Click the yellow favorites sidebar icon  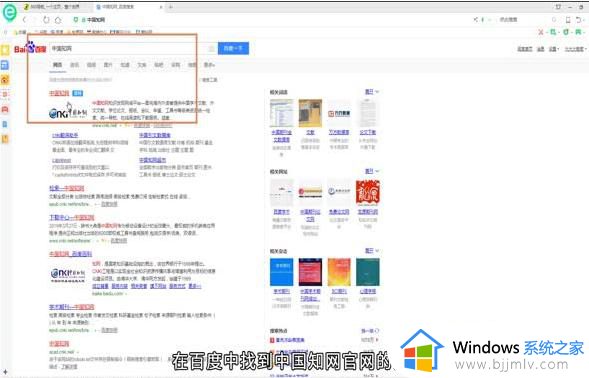pos(5,50)
